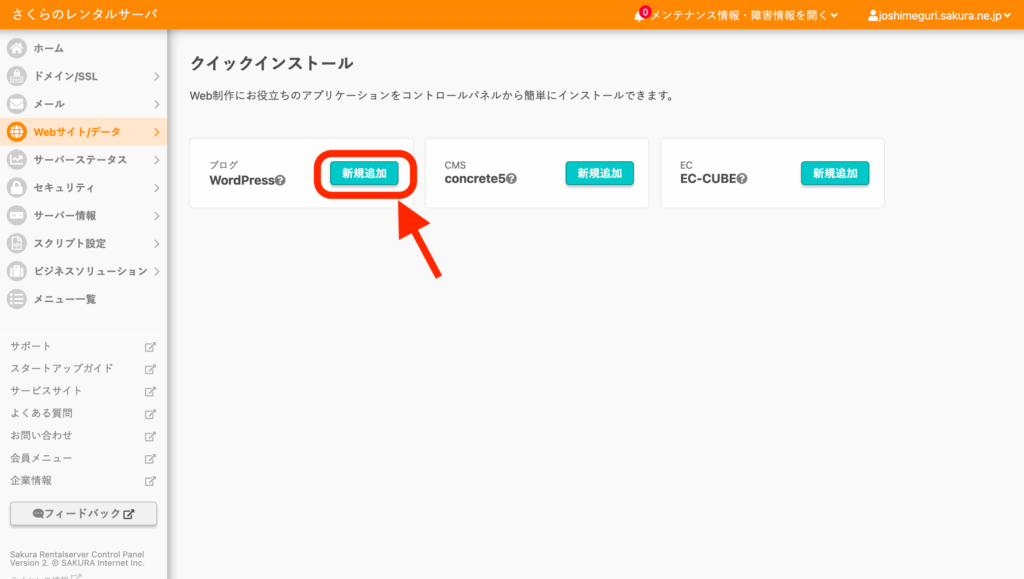
Task: Select the メニュー一覧 menu item
Action: point(64,299)
